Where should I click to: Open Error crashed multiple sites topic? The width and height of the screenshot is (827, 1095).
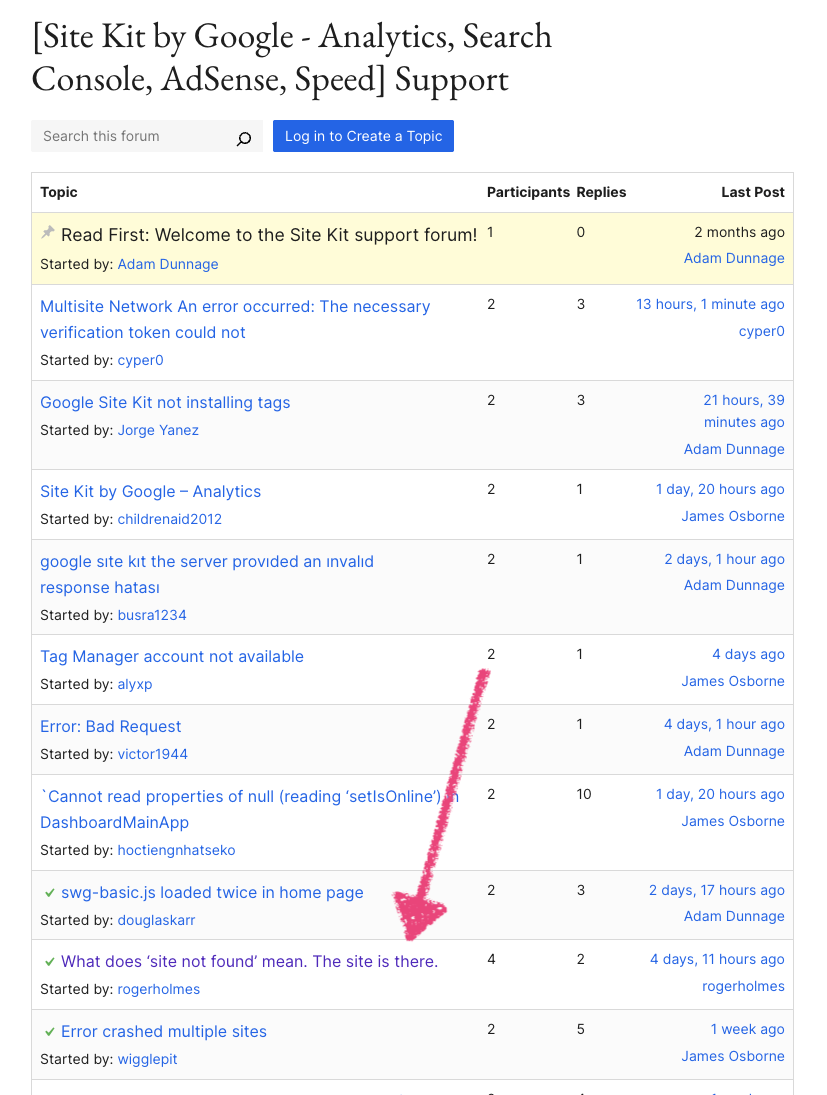point(164,1032)
